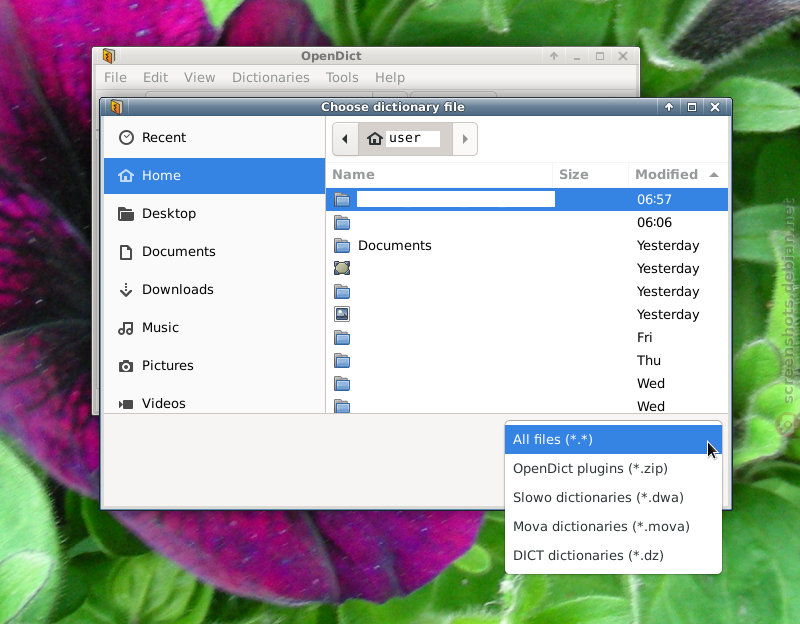Click the path bar back arrow
The width and height of the screenshot is (800, 624).
point(345,139)
